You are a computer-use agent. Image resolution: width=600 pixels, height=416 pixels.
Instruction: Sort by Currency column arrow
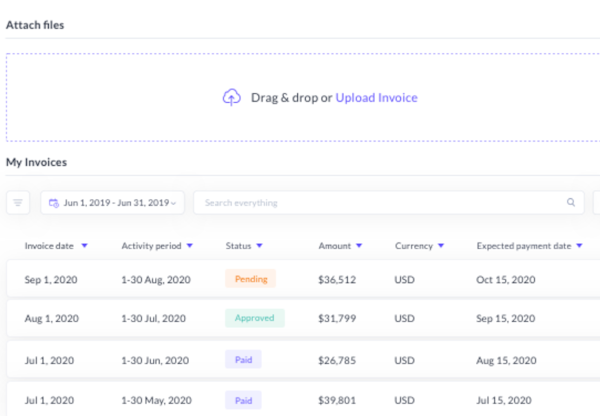441,246
